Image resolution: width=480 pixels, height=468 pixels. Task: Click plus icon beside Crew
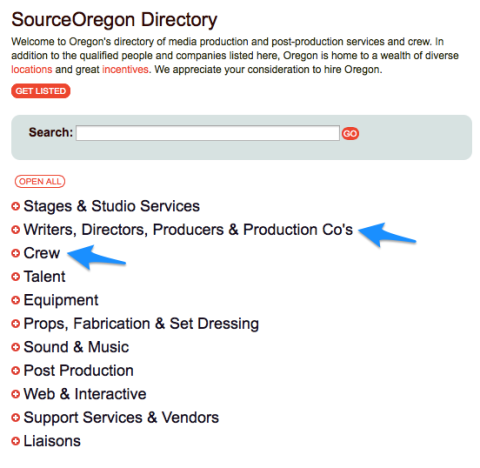[15, 253]
